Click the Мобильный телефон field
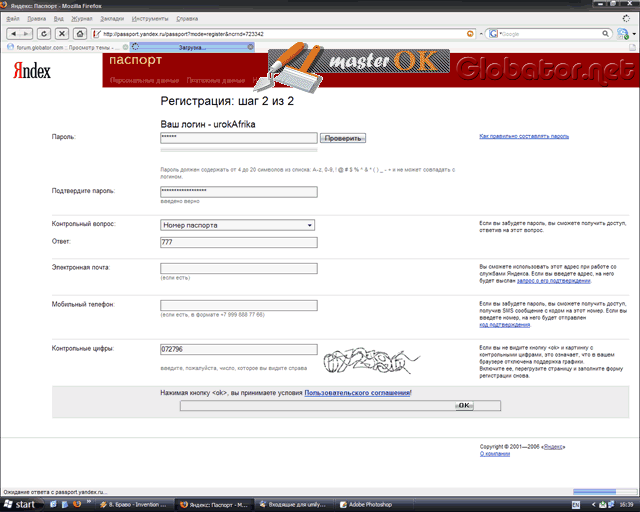 239,305
